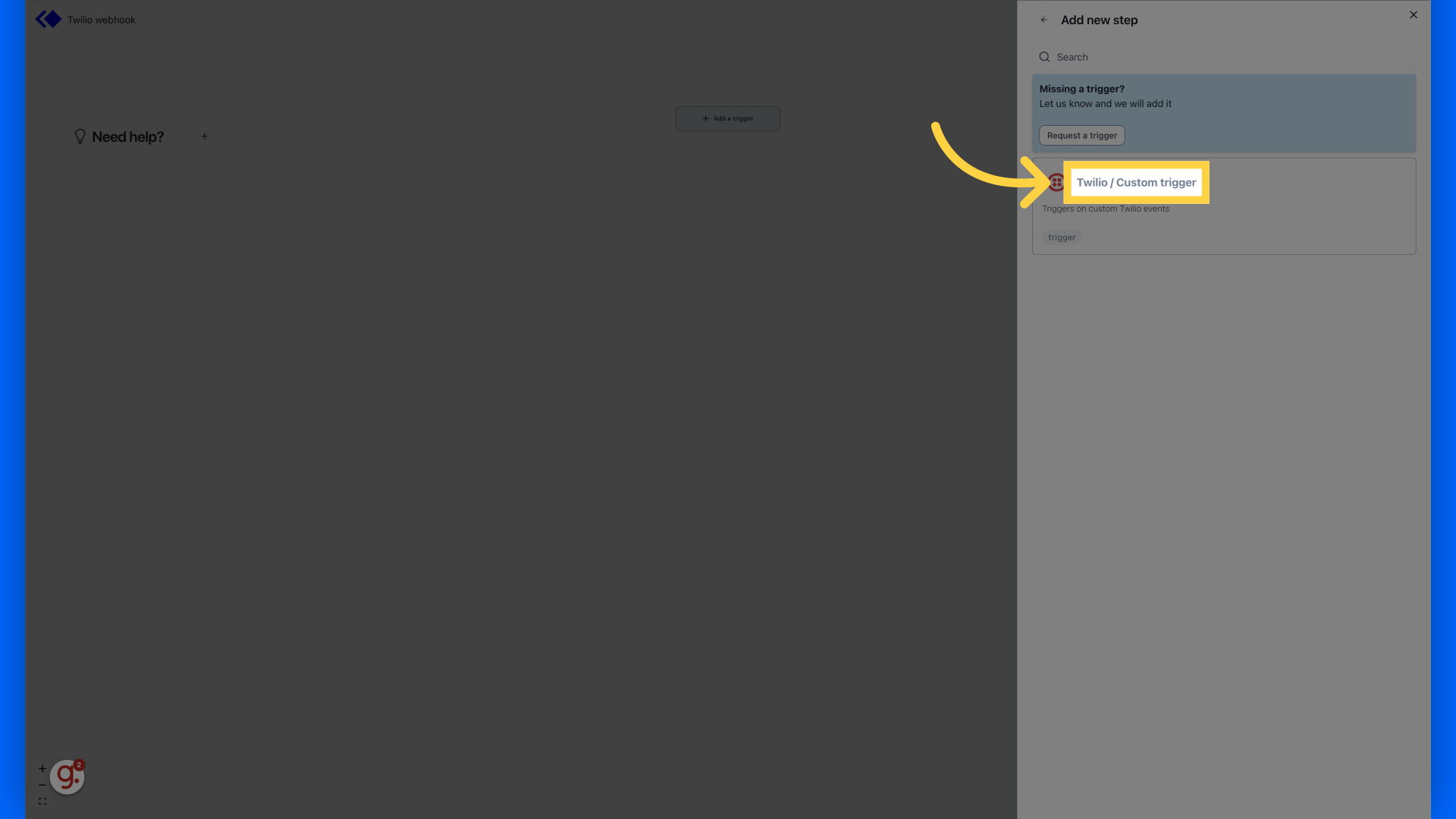Click the Missing a trigger? heading
Image resolution: width=1456 pixels, height=819 pixels.
pos(1081,89)
